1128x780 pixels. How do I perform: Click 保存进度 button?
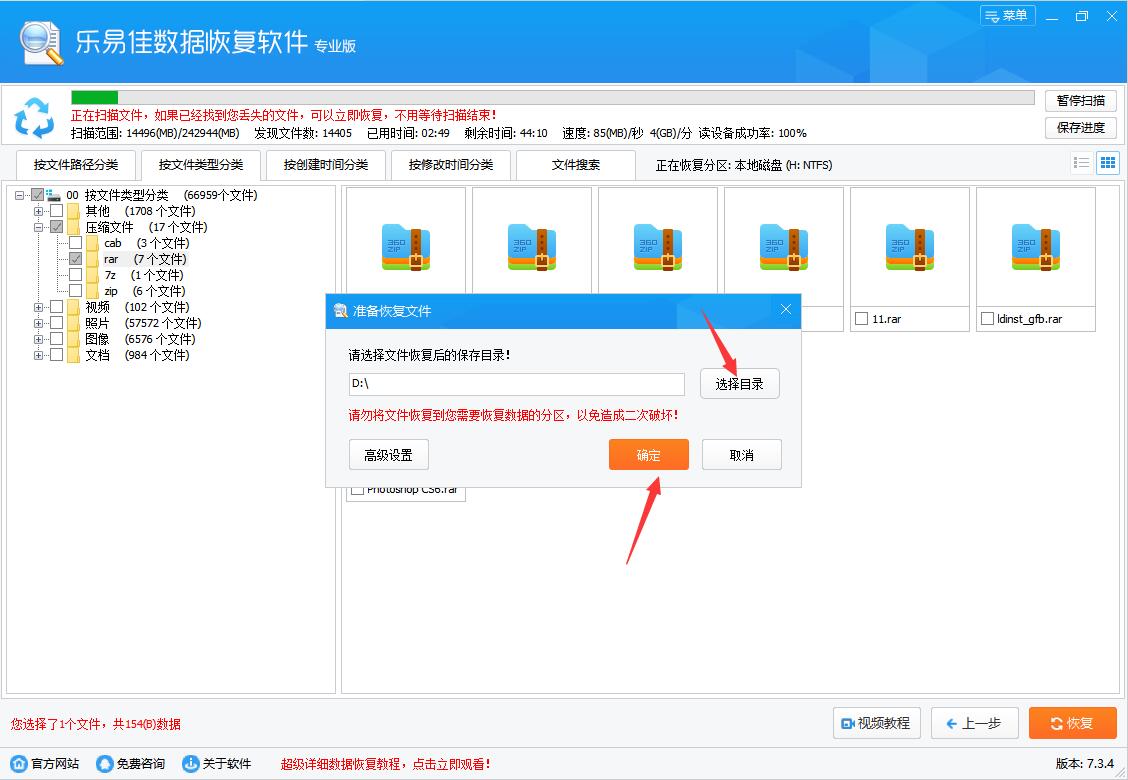(x=1081, y=127)
